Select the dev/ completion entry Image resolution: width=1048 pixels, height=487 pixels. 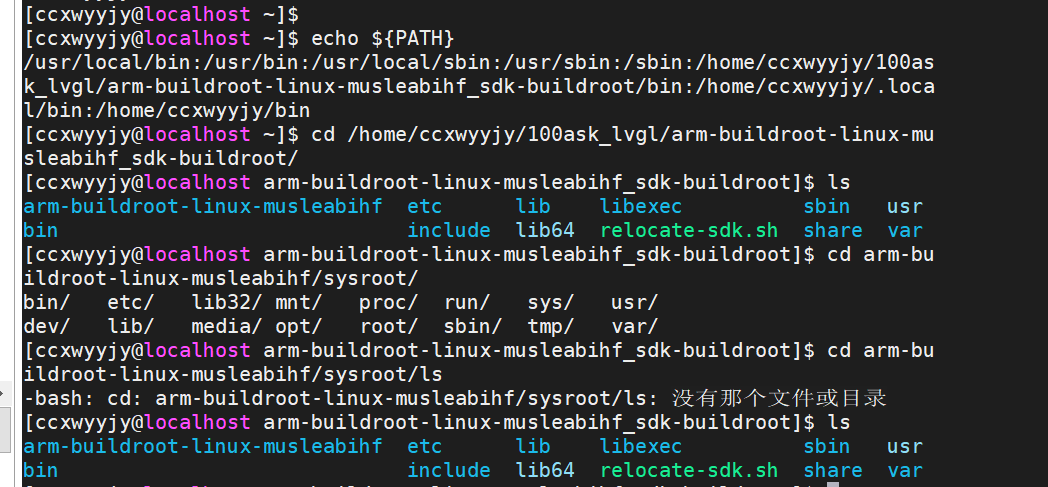46,326
